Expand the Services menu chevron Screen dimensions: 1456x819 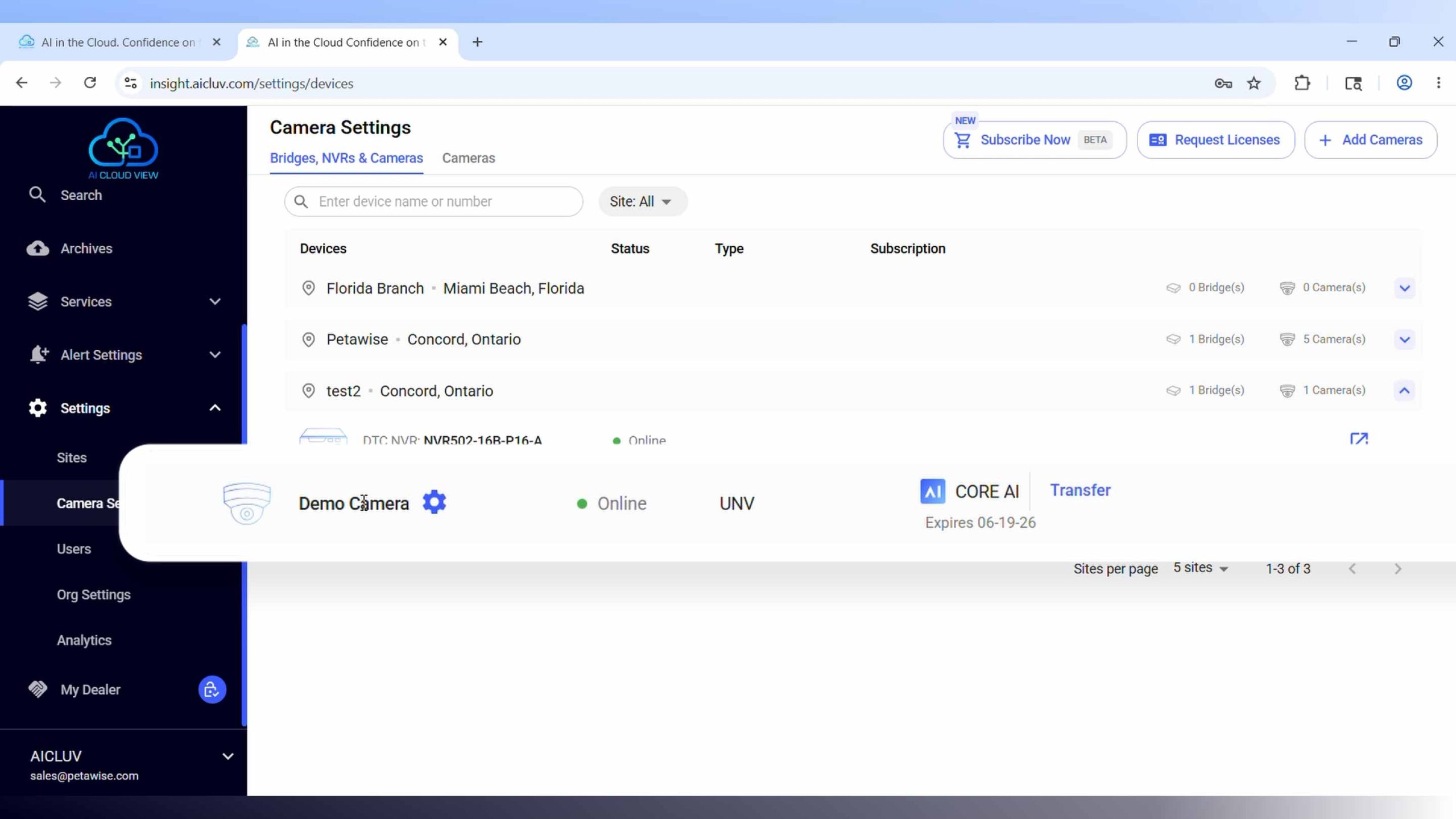(x=215, y=302)
